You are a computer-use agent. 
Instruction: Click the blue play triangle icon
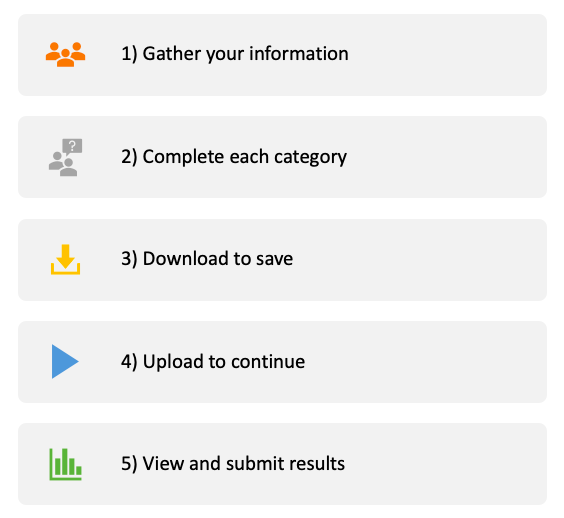click(65, 362)
